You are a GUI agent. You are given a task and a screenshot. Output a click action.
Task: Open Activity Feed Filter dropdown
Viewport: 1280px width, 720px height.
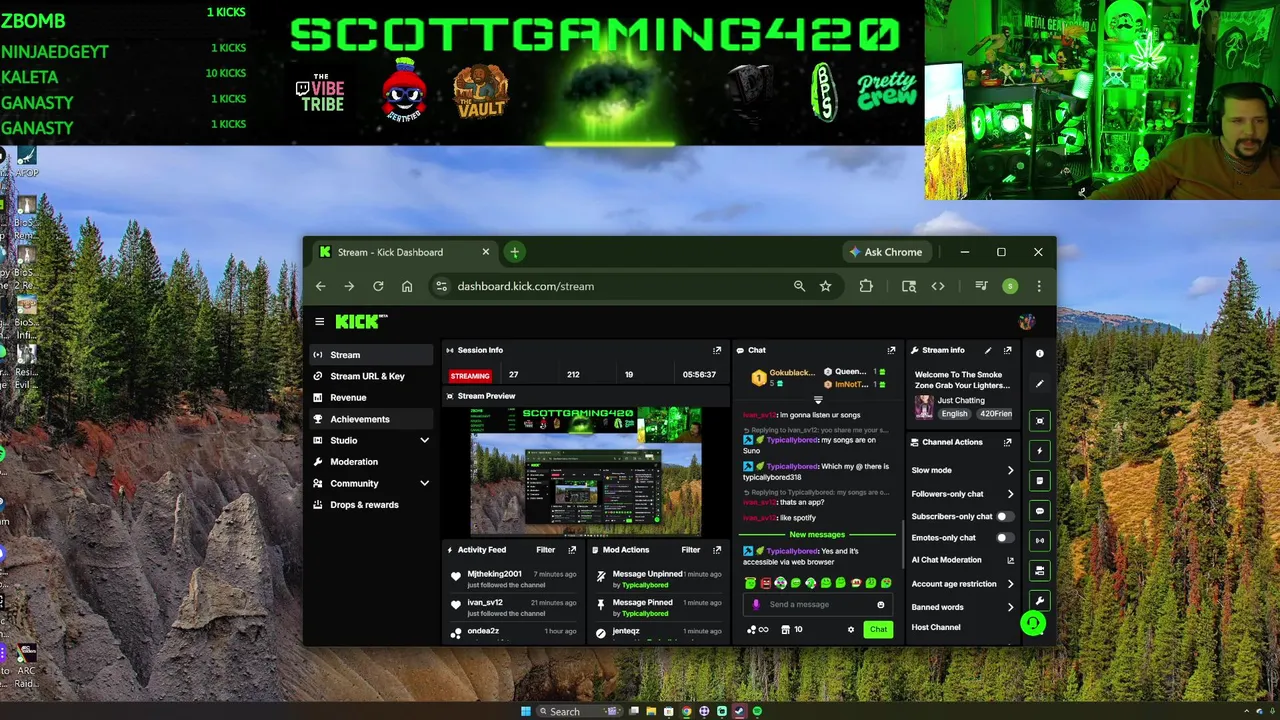(545, 550)
